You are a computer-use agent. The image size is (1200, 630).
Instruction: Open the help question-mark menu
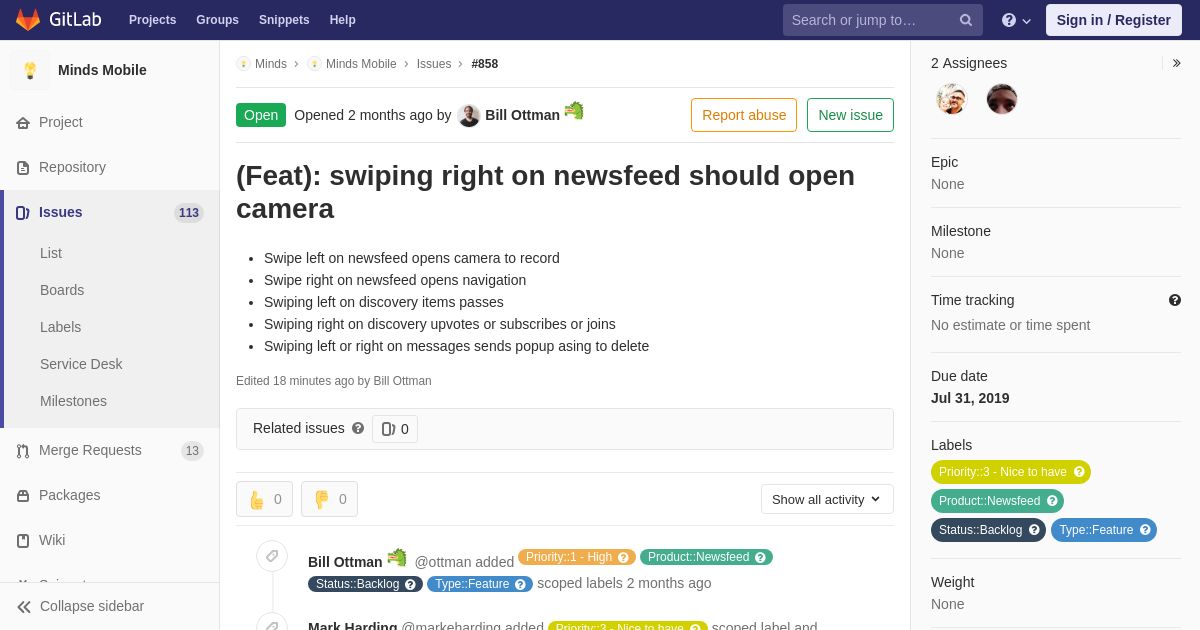click(1016, 20)
